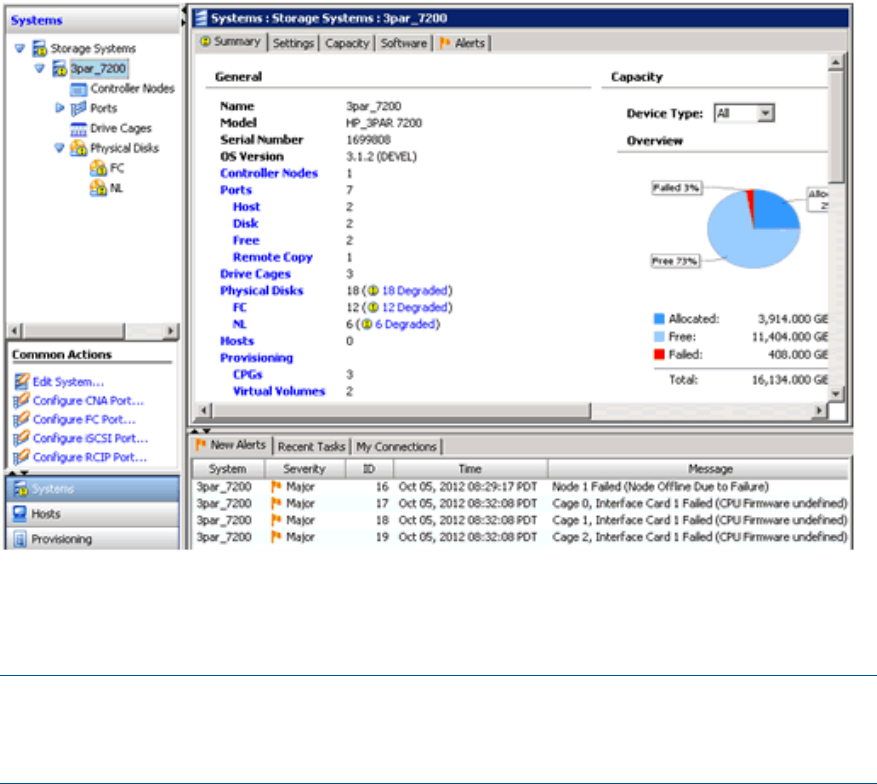877x784 pixels.
Task: Click the Edit System action icon
Action: 20,382
